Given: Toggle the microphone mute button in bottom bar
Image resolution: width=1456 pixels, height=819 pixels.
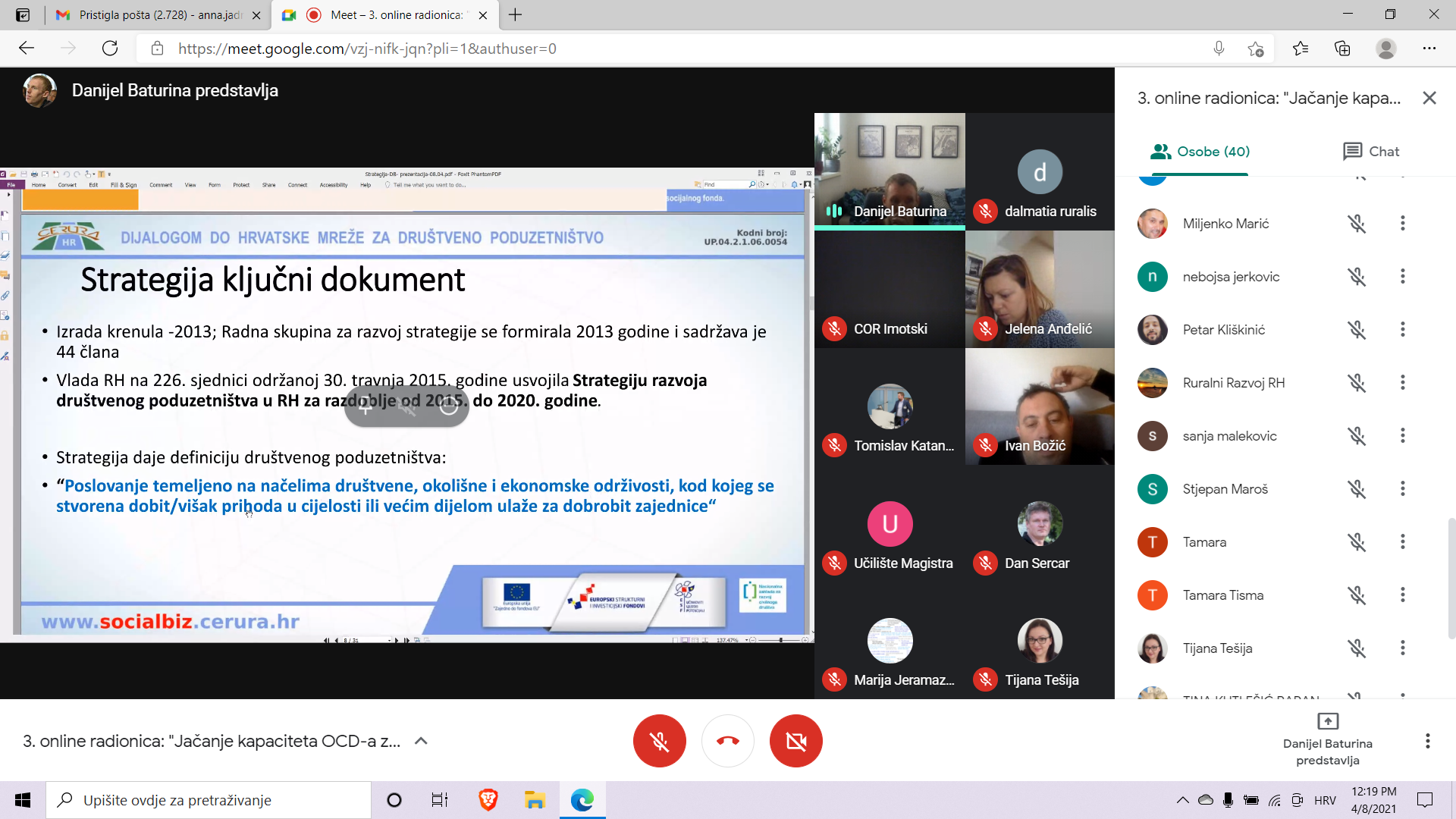Looking at the screenshot, I should click(x=659, y=741).
